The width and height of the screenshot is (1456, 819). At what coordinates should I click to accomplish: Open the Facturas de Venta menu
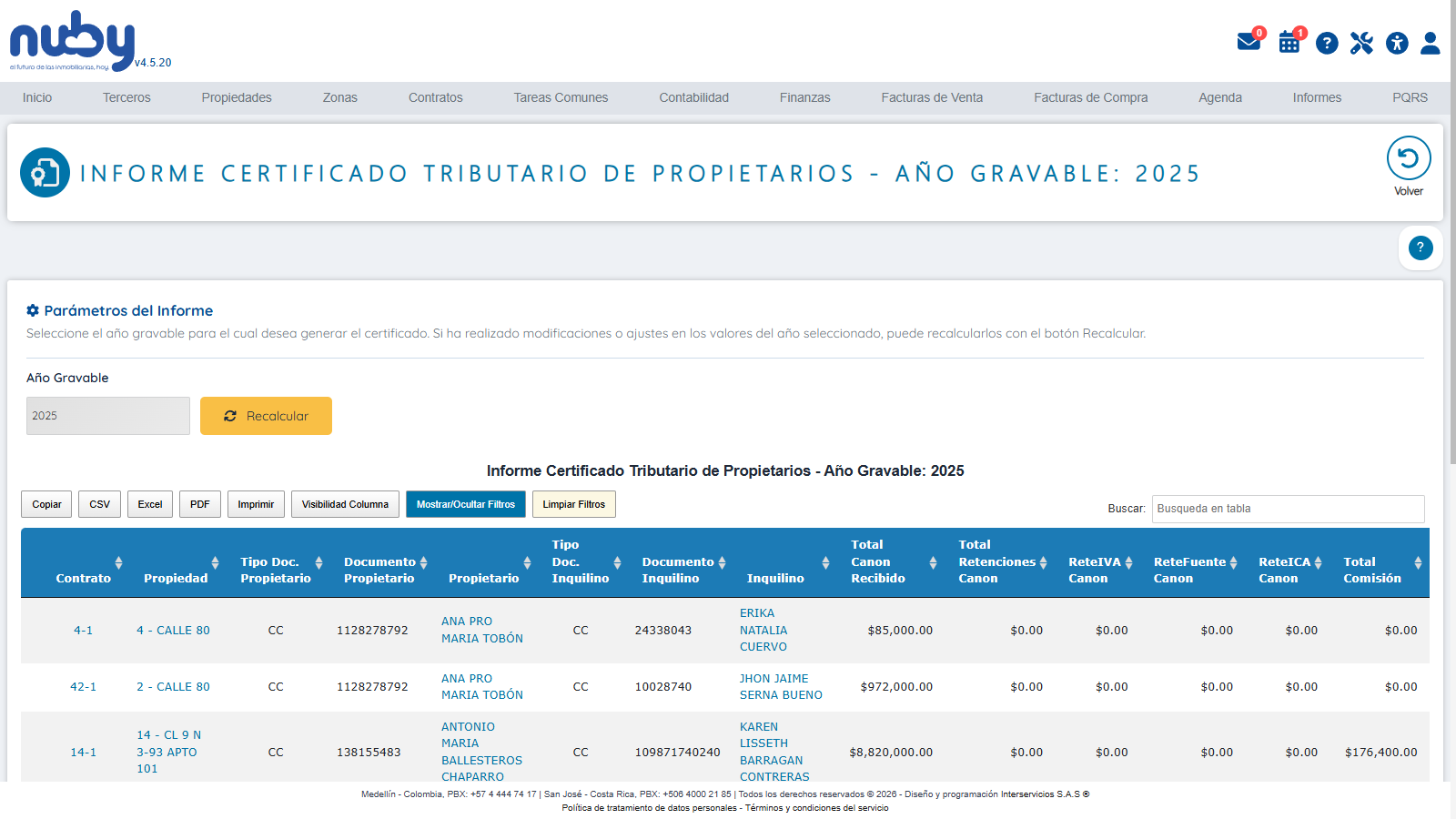932,97
